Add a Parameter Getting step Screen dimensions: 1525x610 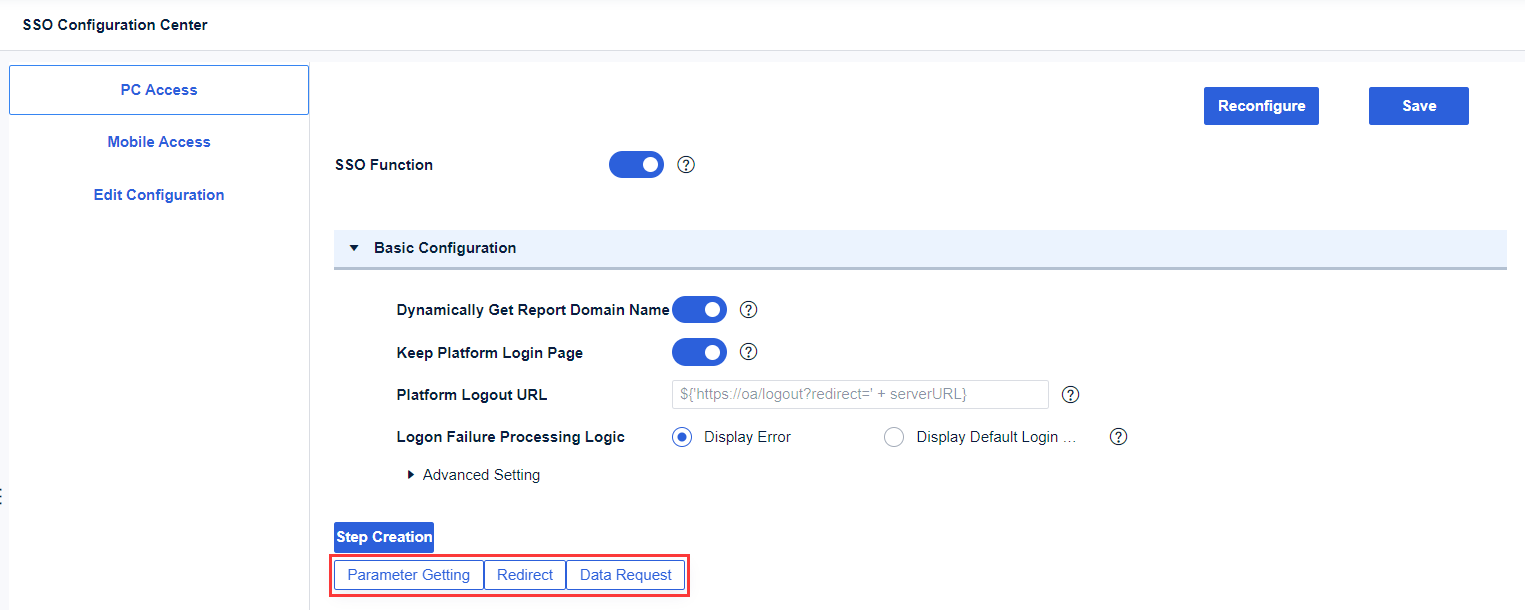click(x=408, y=575)
